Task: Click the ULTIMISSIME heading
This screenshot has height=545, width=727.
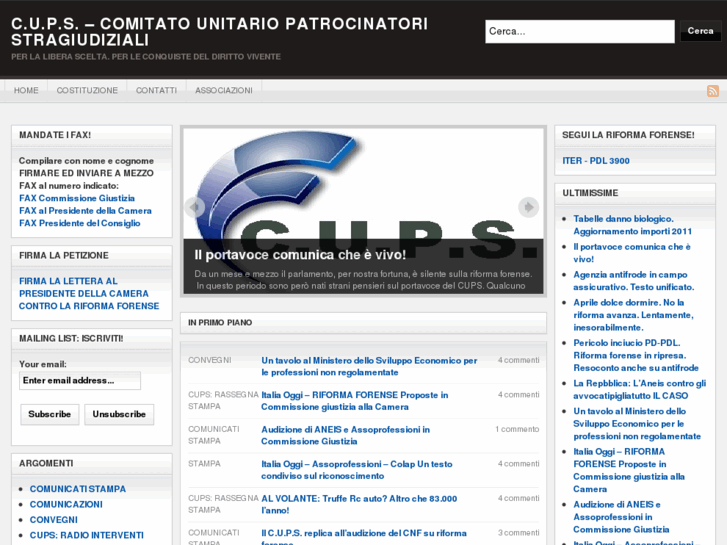Action: point(590,193)
